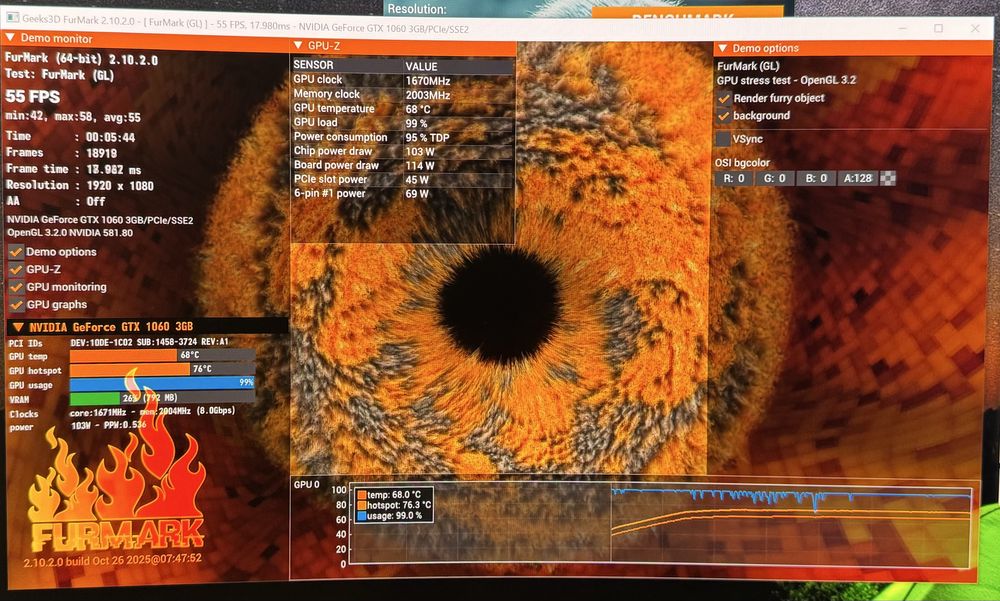This screenshot has width=1000, height=601.
Task: Click the 114 W board power value
Action: pos(420,166)
